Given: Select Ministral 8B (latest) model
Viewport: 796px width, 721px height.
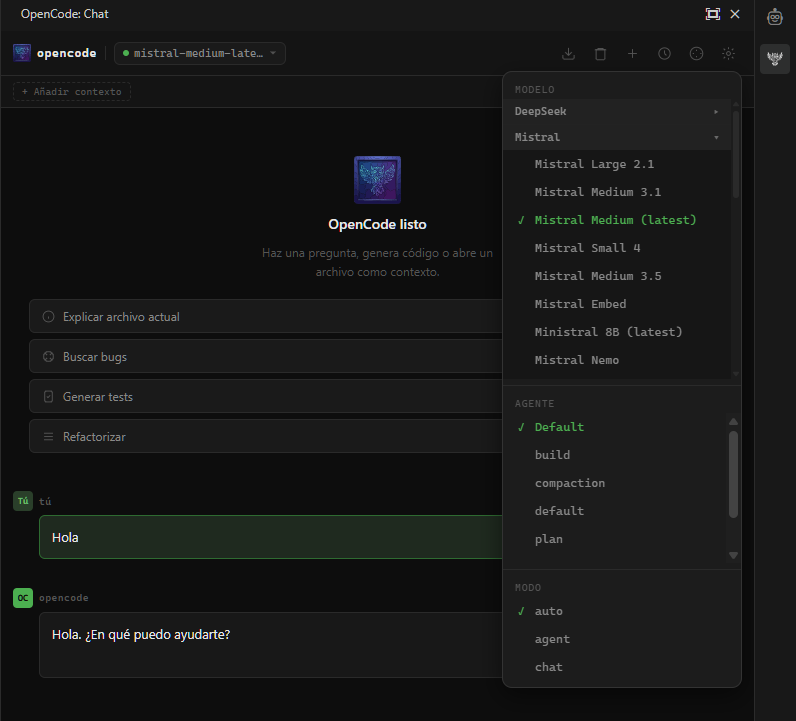Looking at the screenshot, I should pos(617,332).
